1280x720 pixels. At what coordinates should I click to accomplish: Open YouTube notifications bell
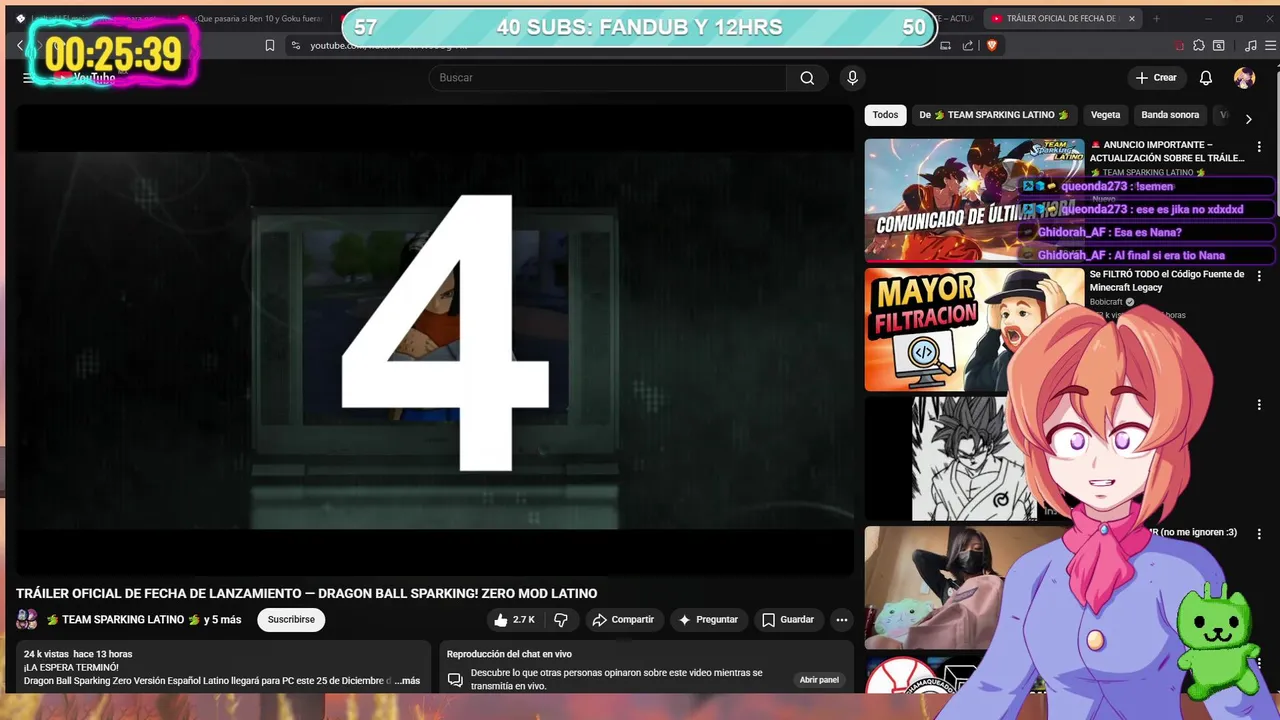click(1206, 78)
